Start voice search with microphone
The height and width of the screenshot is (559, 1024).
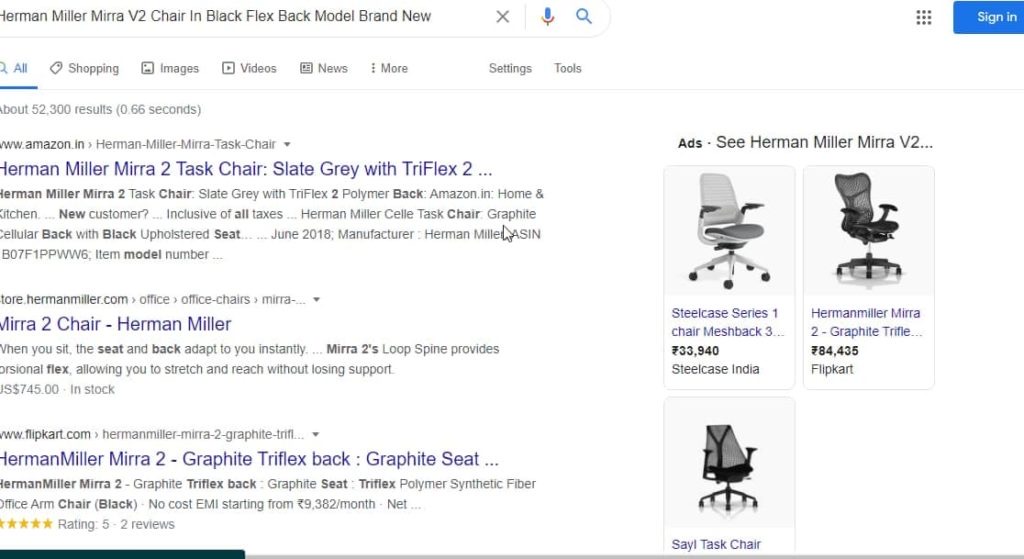tap(547, 17)
